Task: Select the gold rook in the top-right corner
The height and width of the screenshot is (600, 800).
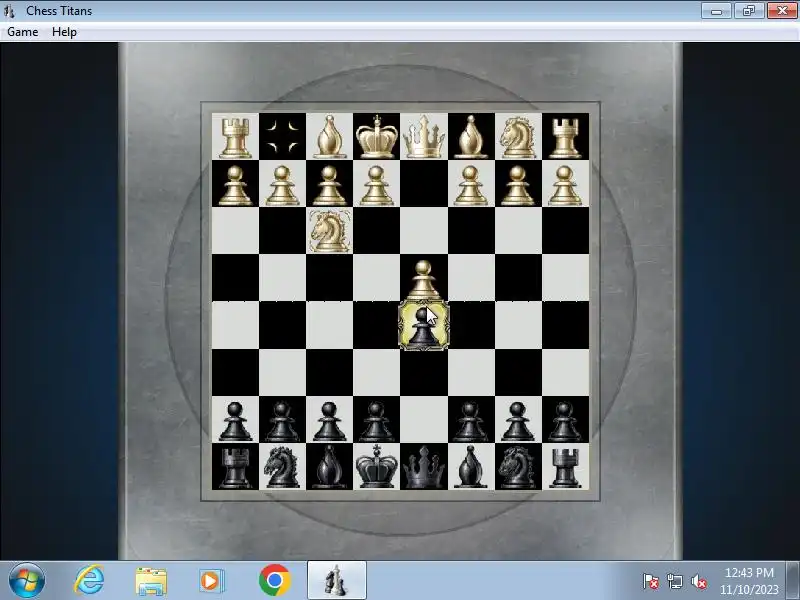Action: click(565, 138)
